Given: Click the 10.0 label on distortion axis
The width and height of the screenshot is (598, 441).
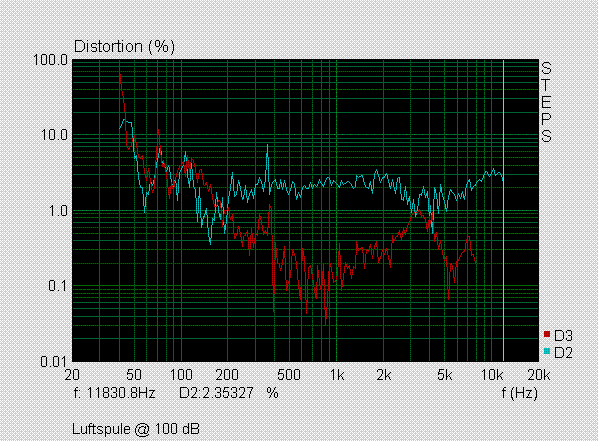Looking at the screenshot, I should (54, 135).
